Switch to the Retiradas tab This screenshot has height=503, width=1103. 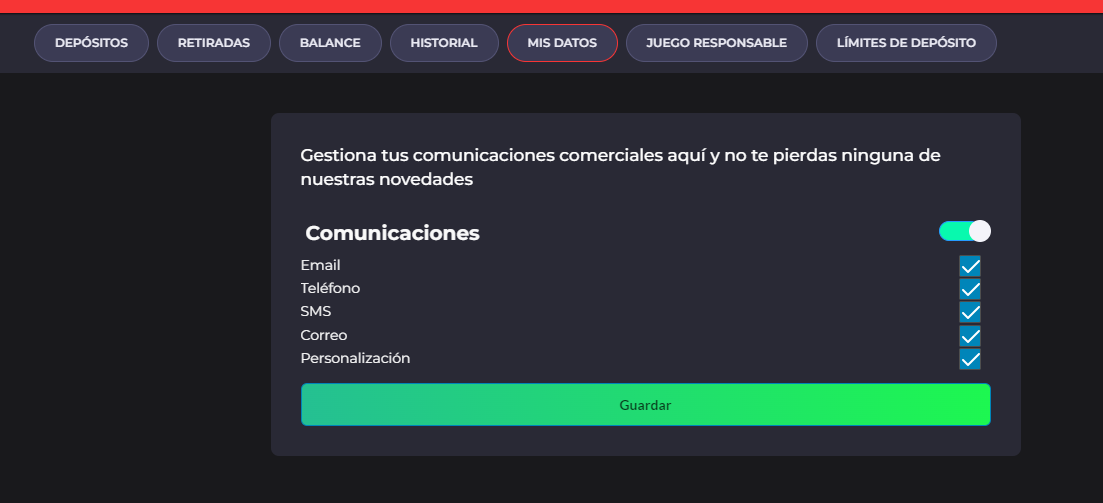click(x=213, y=43)
